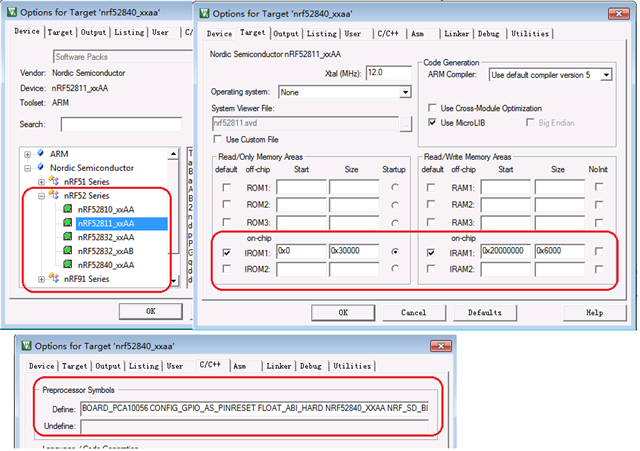The image size is (640, 451).
Task: Click the Help button
Action: tap(595, 313)
